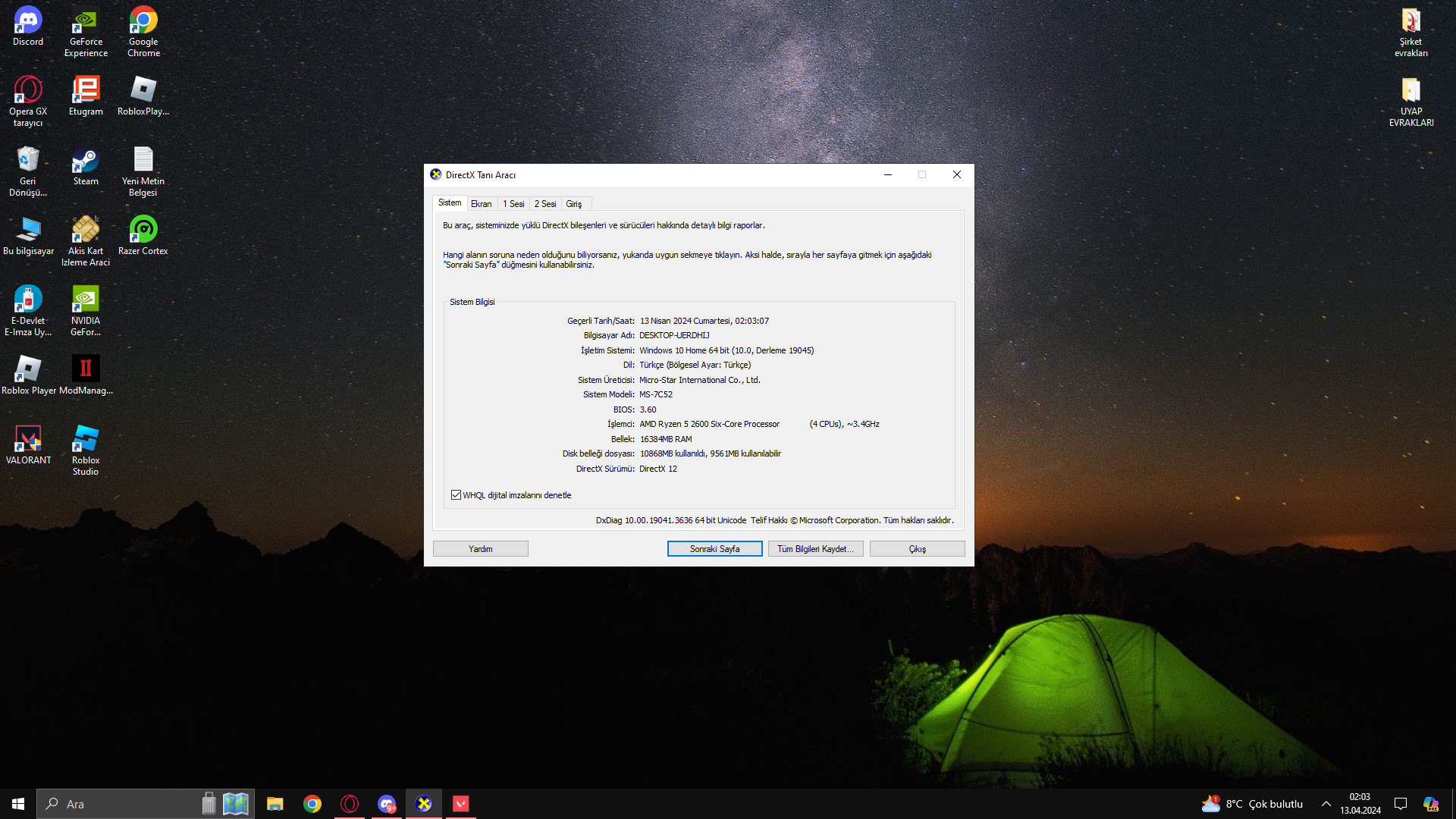
Task: Click Opera GX icon in taskbar
Action: [350, 804]
